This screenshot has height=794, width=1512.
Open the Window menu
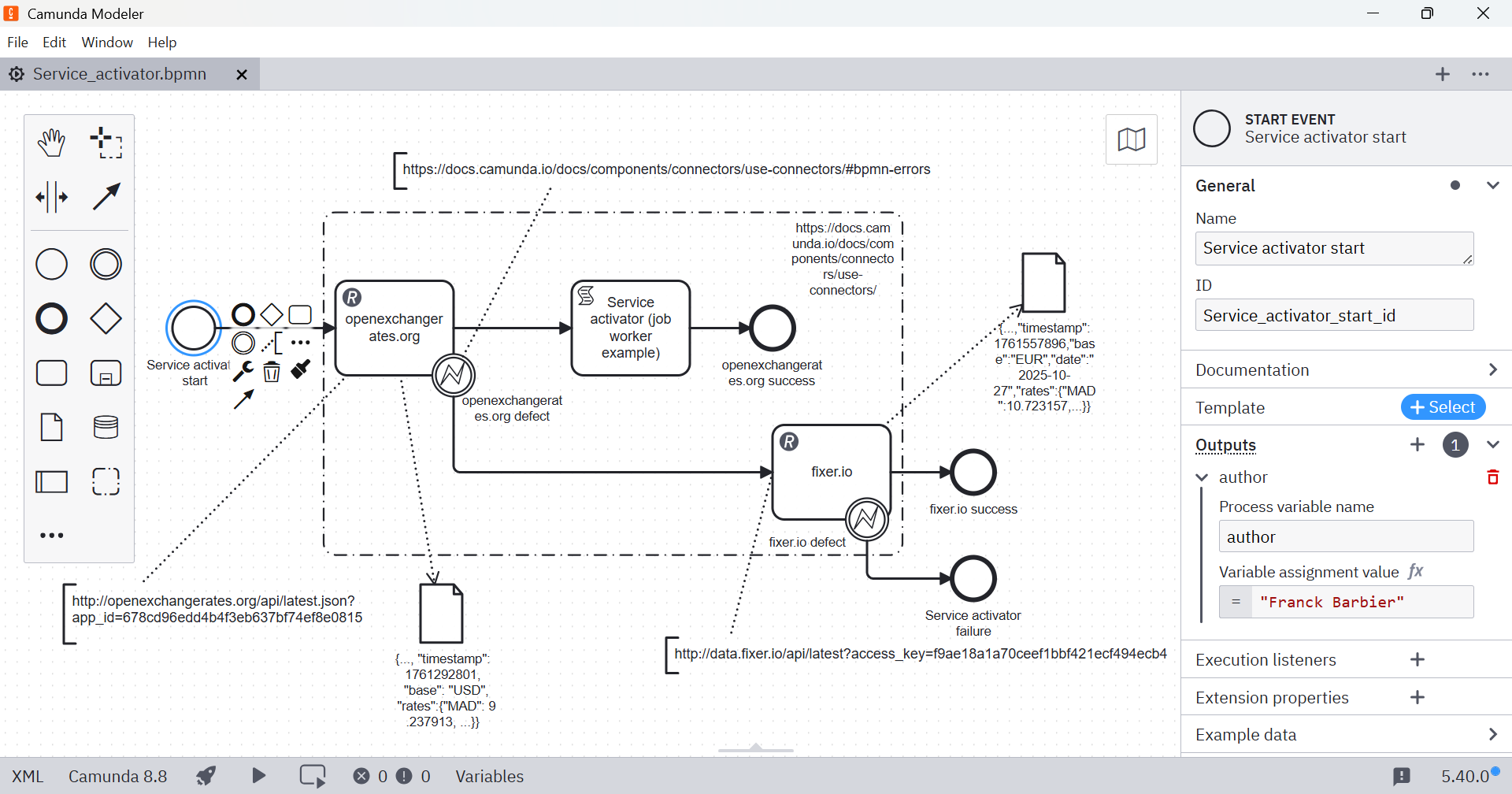click(107, 43)
